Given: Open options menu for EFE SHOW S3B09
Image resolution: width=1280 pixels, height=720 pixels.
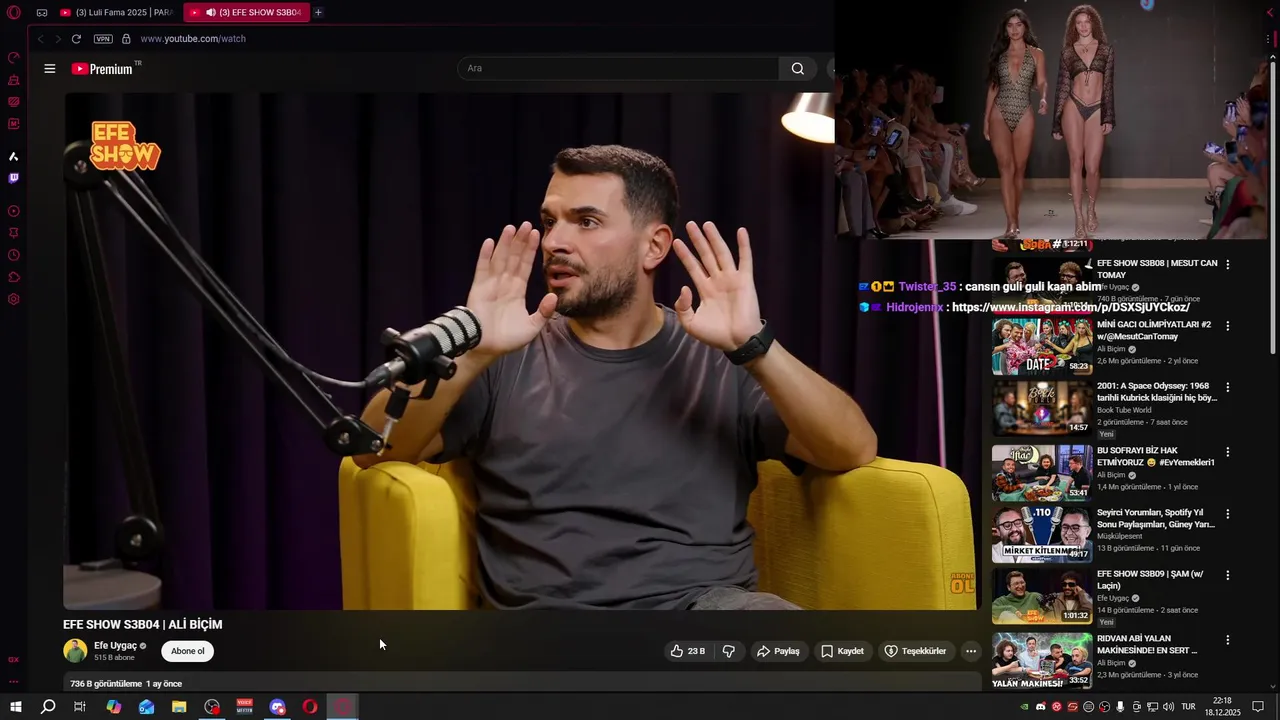Looking at the screenshot, I should pos(1228,575).
